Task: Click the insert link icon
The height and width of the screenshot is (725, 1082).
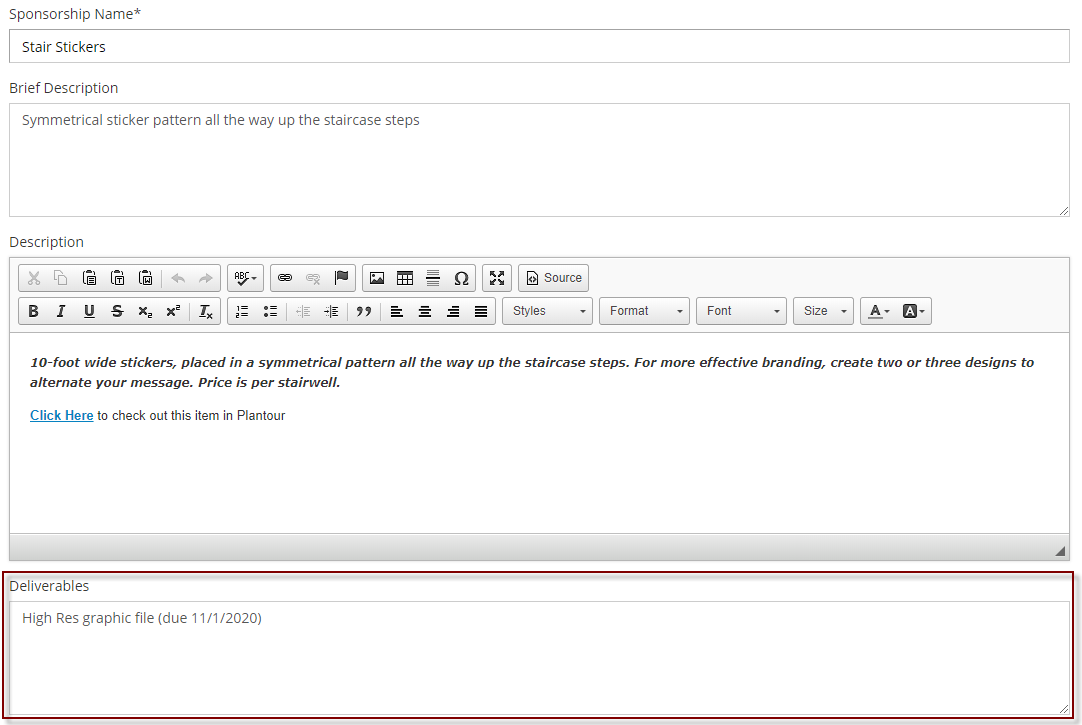Action: (x=285, y=278)
